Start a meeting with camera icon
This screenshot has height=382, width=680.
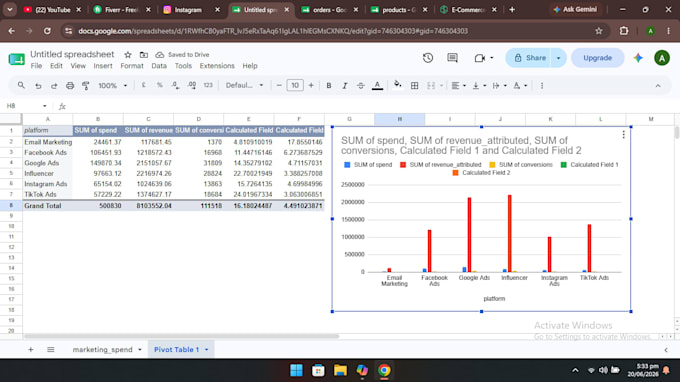click(x=480, y=58)
